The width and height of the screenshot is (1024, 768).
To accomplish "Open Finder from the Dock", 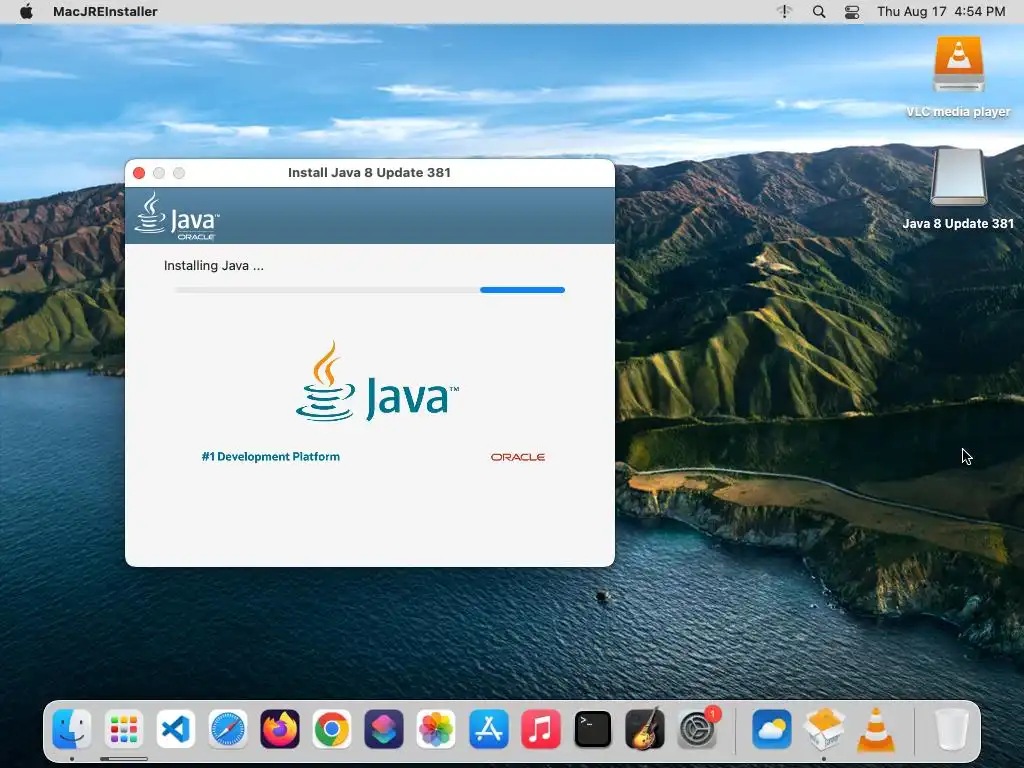I will 71,729.
